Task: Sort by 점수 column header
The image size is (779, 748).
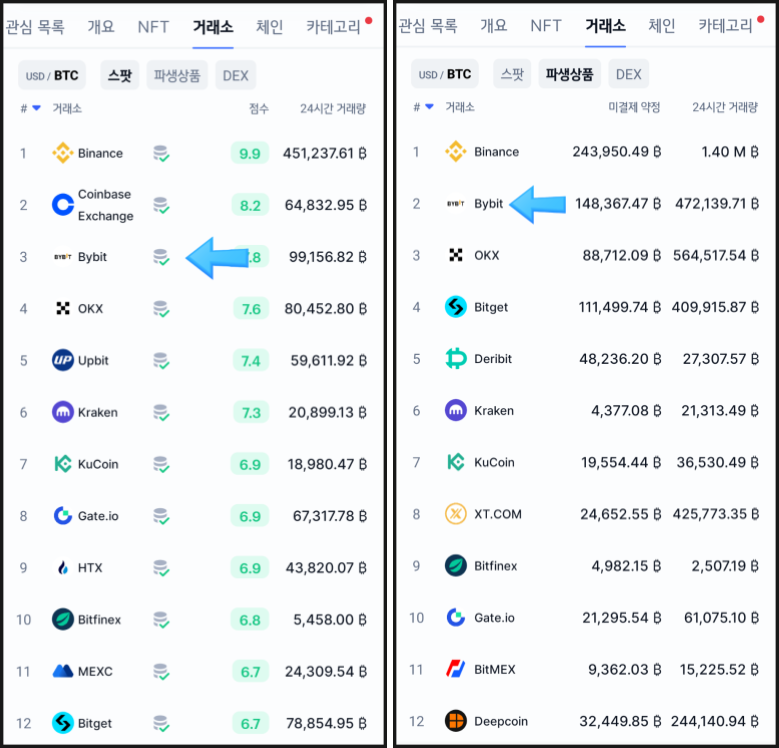Action: point(258,108)
